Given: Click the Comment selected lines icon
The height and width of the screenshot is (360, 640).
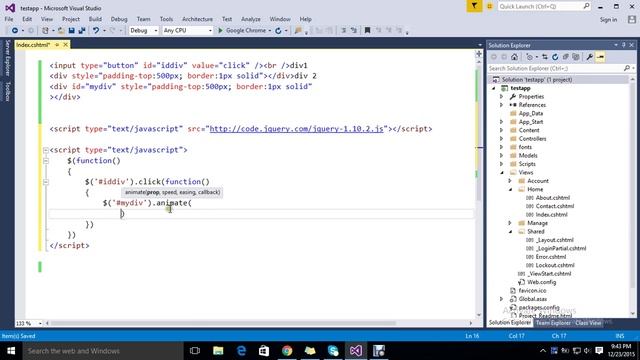Looking at the screenshot, I should click(x=344, y=31).
